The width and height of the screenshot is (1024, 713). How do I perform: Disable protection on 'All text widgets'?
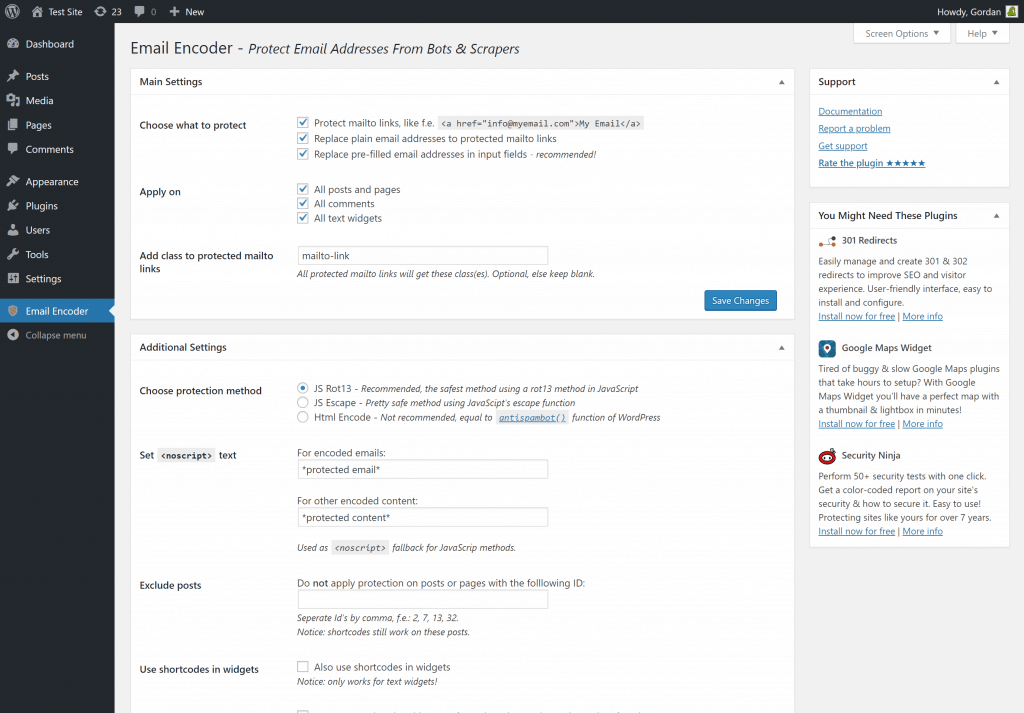click(303, 217)
